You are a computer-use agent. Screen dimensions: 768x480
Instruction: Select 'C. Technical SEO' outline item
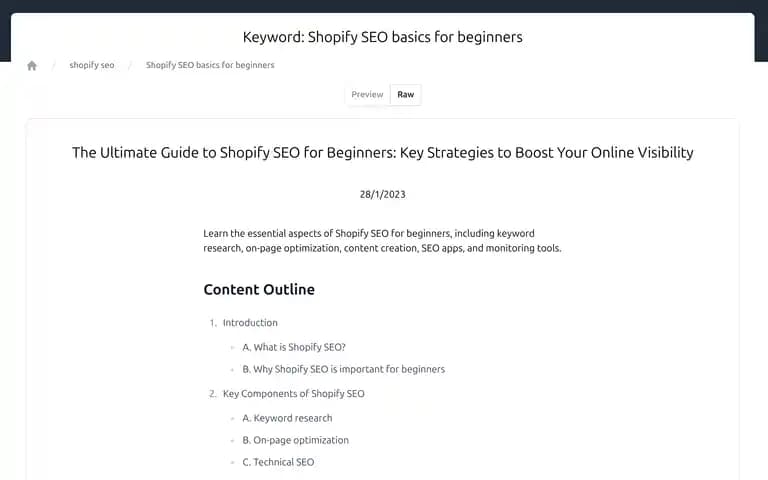pyautogui.click(x=279, y=462)
